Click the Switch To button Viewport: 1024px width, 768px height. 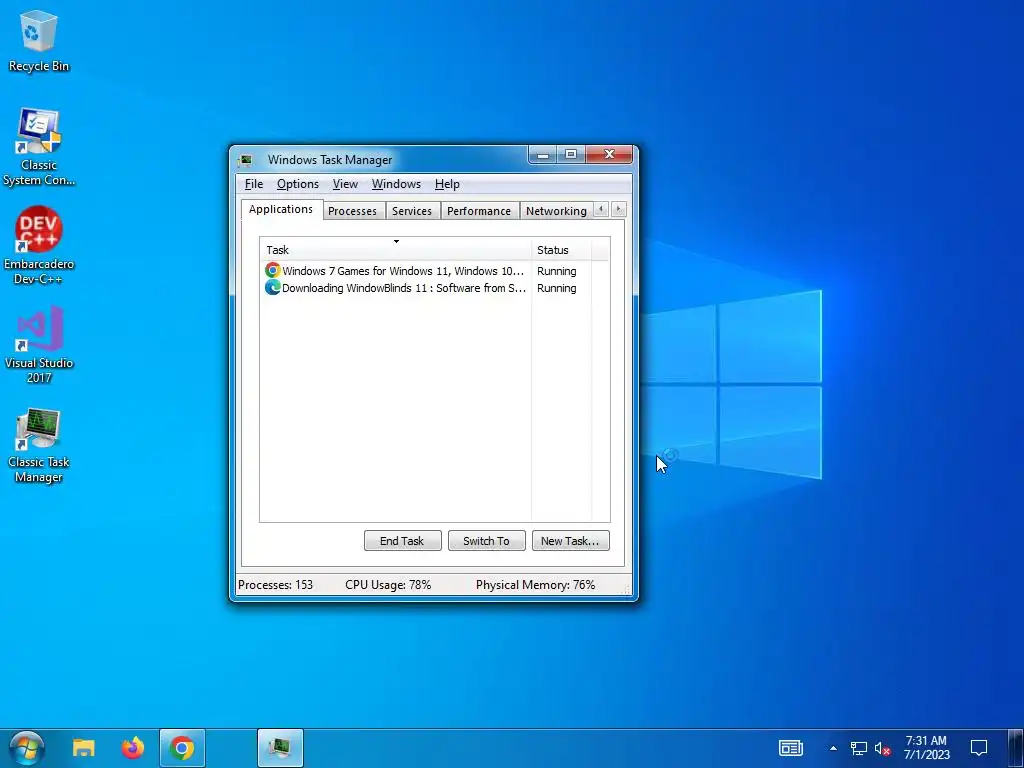pyautogui.click(x=487, y=541)
